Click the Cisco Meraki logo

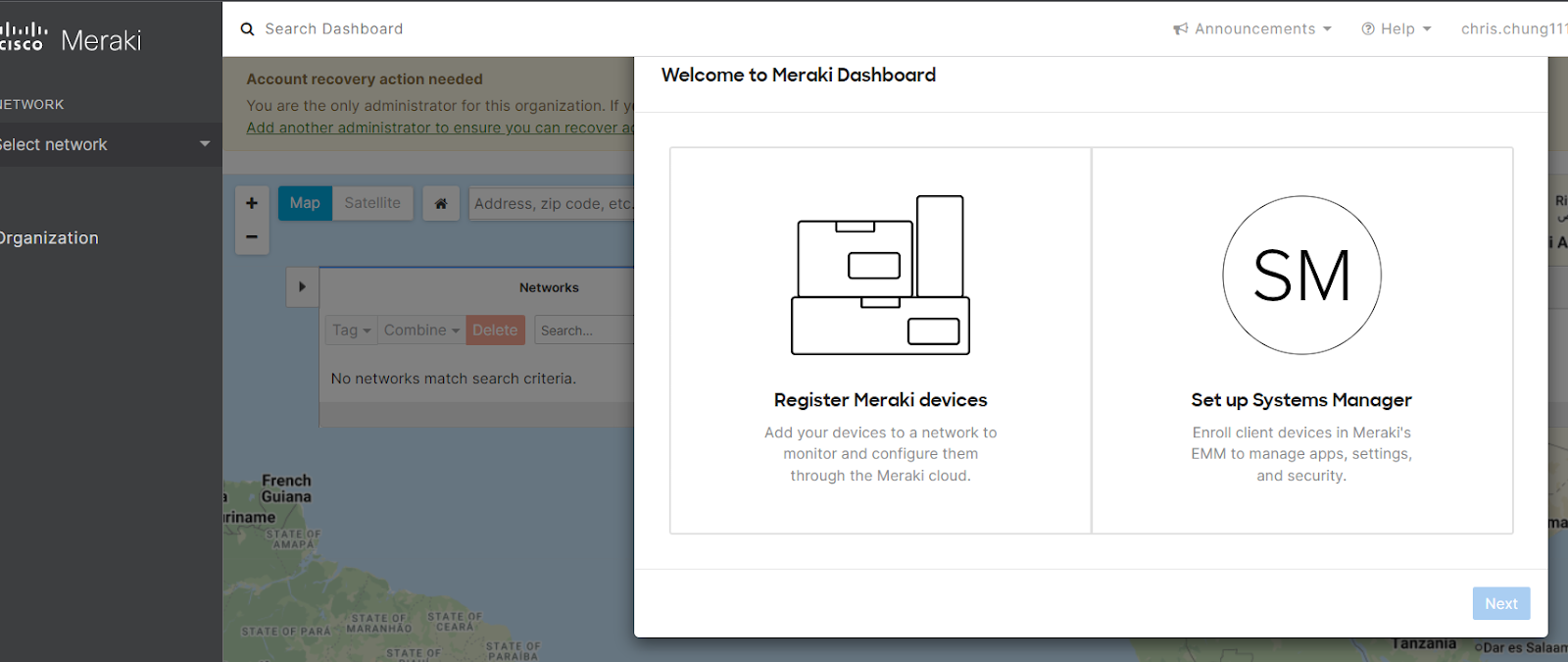click(71, 38)
